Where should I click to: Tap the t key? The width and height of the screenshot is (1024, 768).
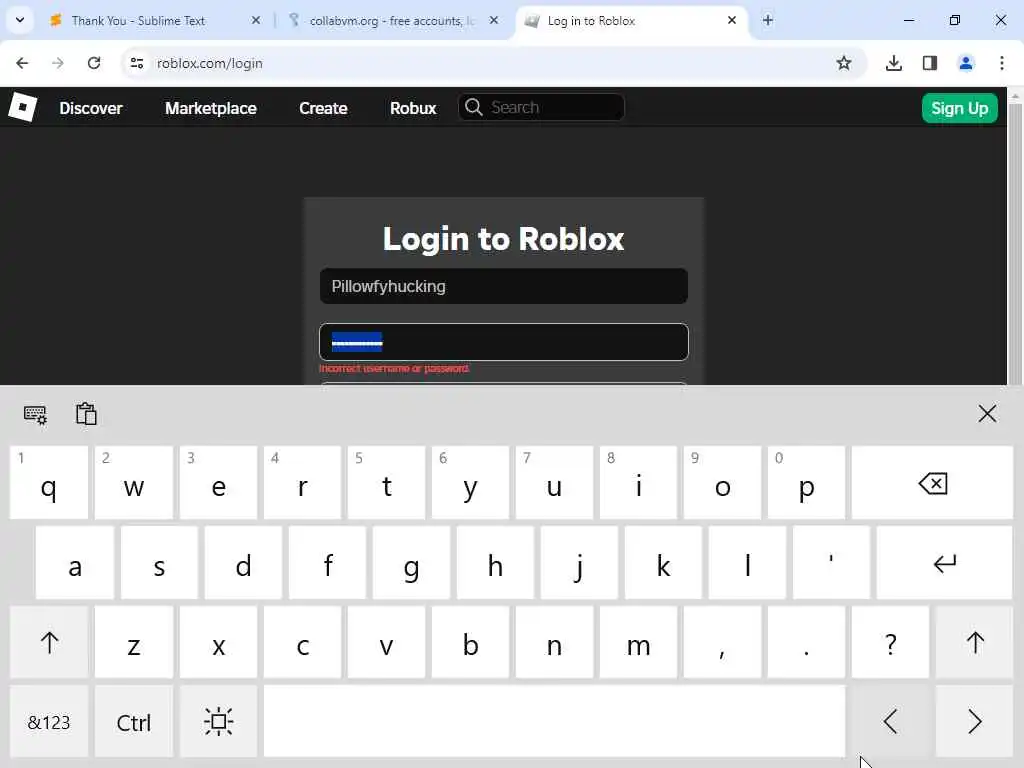click(x=386, y=483)
